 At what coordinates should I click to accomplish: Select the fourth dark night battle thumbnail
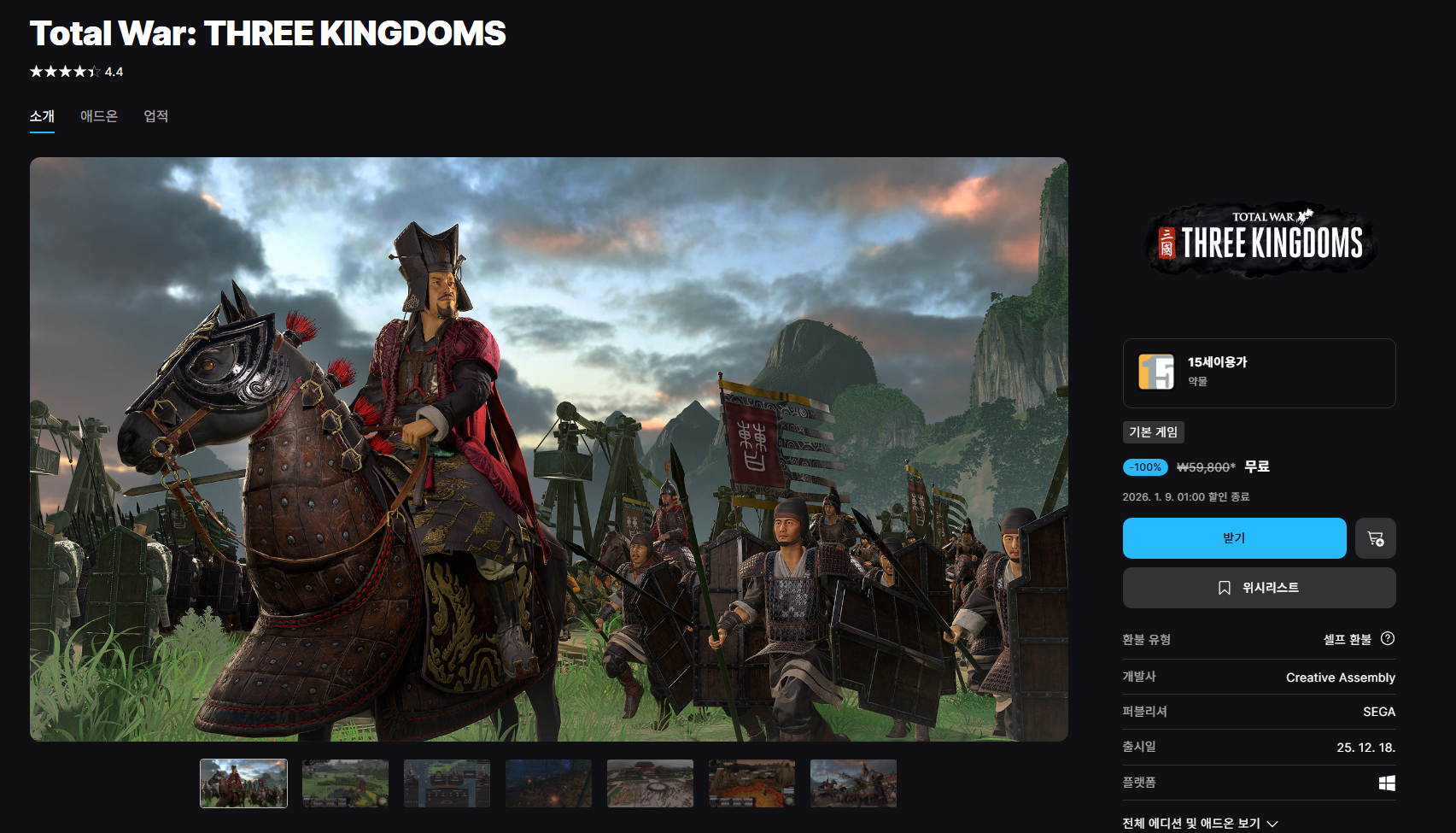548,783
